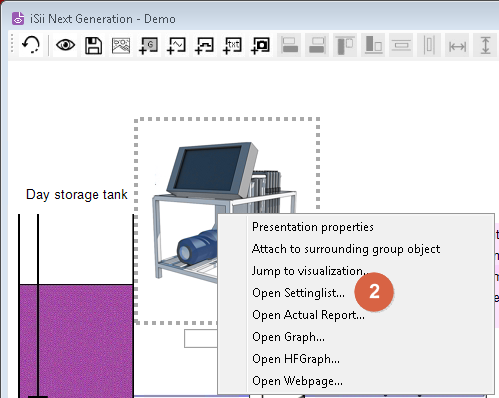Click align to baseline icon
Image resolution: width=499 pixels, height=398 pixels.
click(373, 45)
